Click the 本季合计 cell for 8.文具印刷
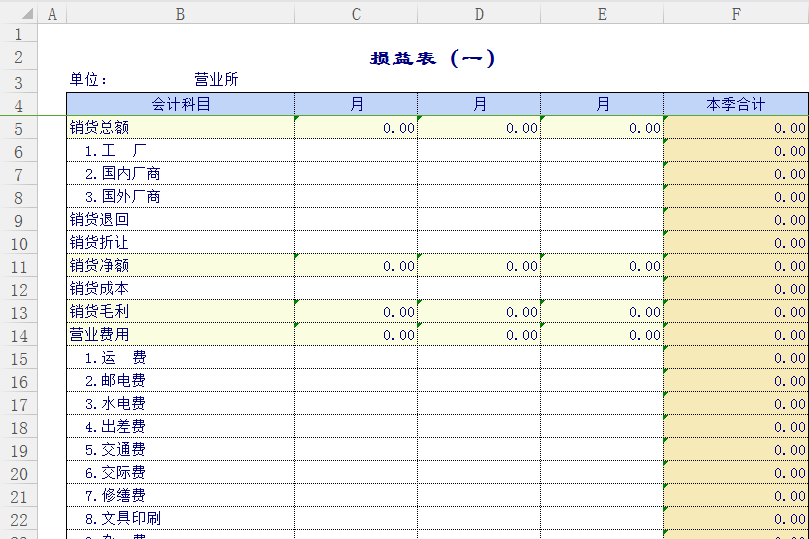The height and width of the screenshot is (539, 809). [735, 519]
